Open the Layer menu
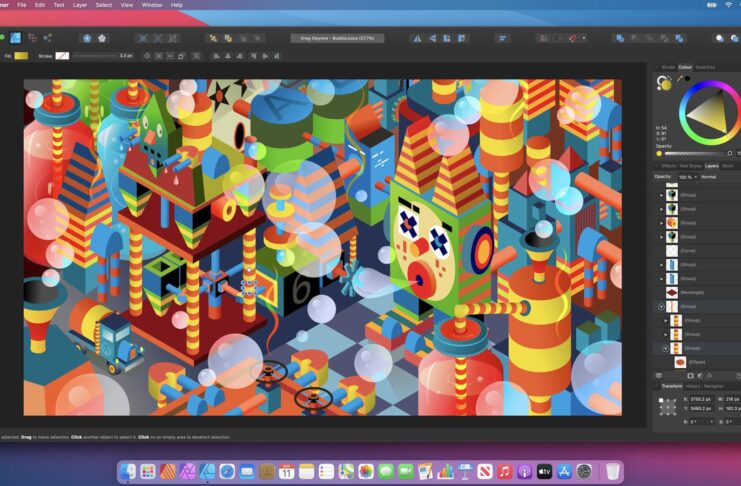The image size is (741, 486). pyautogui.click(x=80, y=5)
